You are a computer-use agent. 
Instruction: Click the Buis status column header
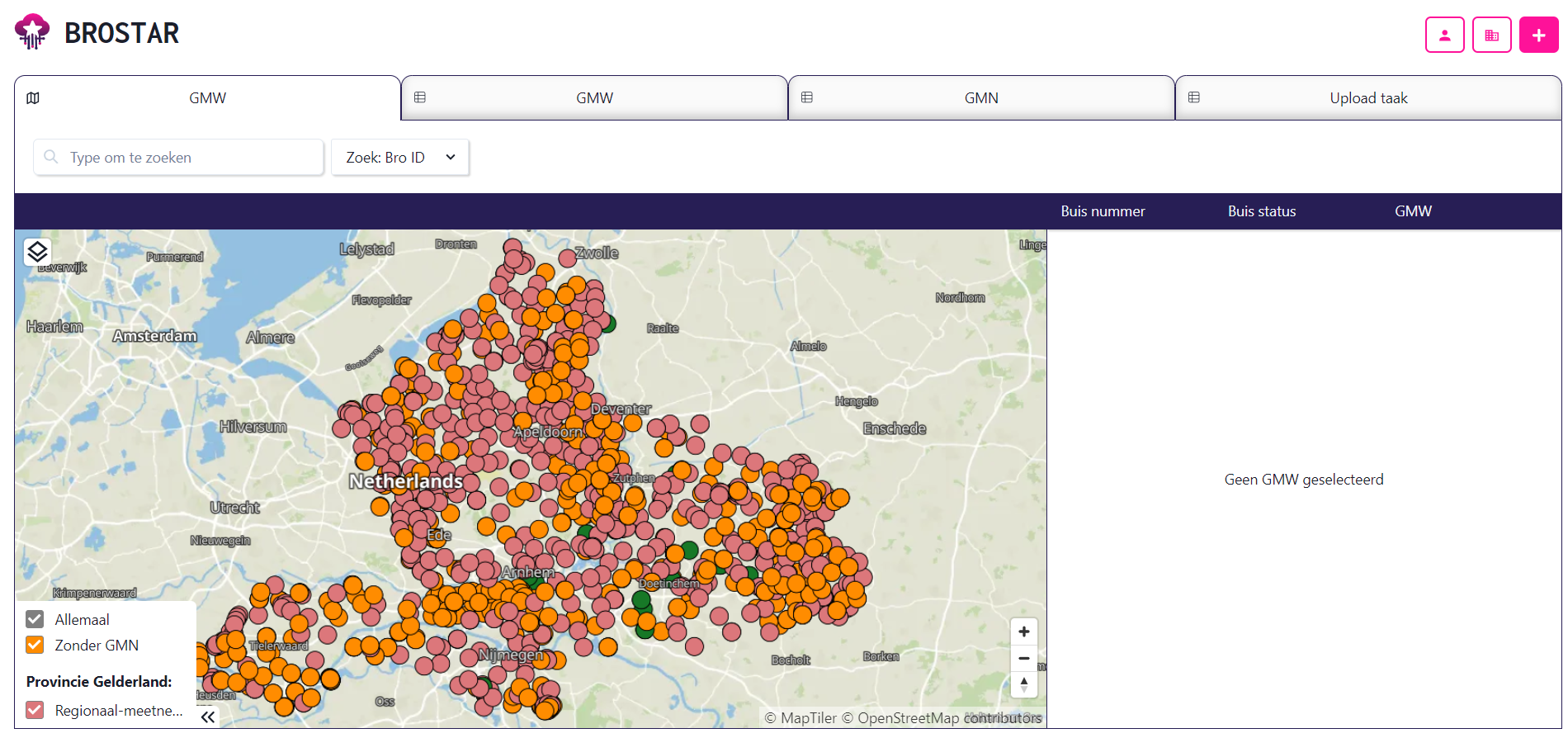pos(1261,211)
